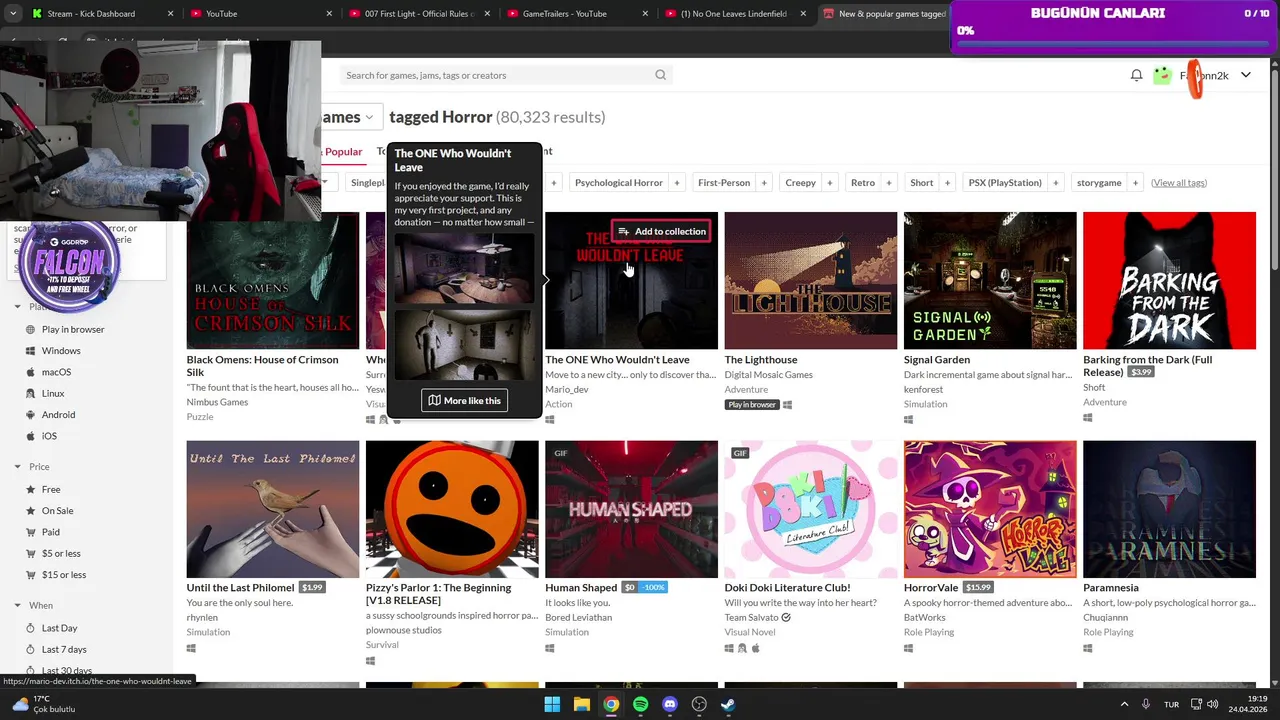
Task: Click the Windows icon beside The Lighthouse's Play in browser badge
Action: click(788, 405)
